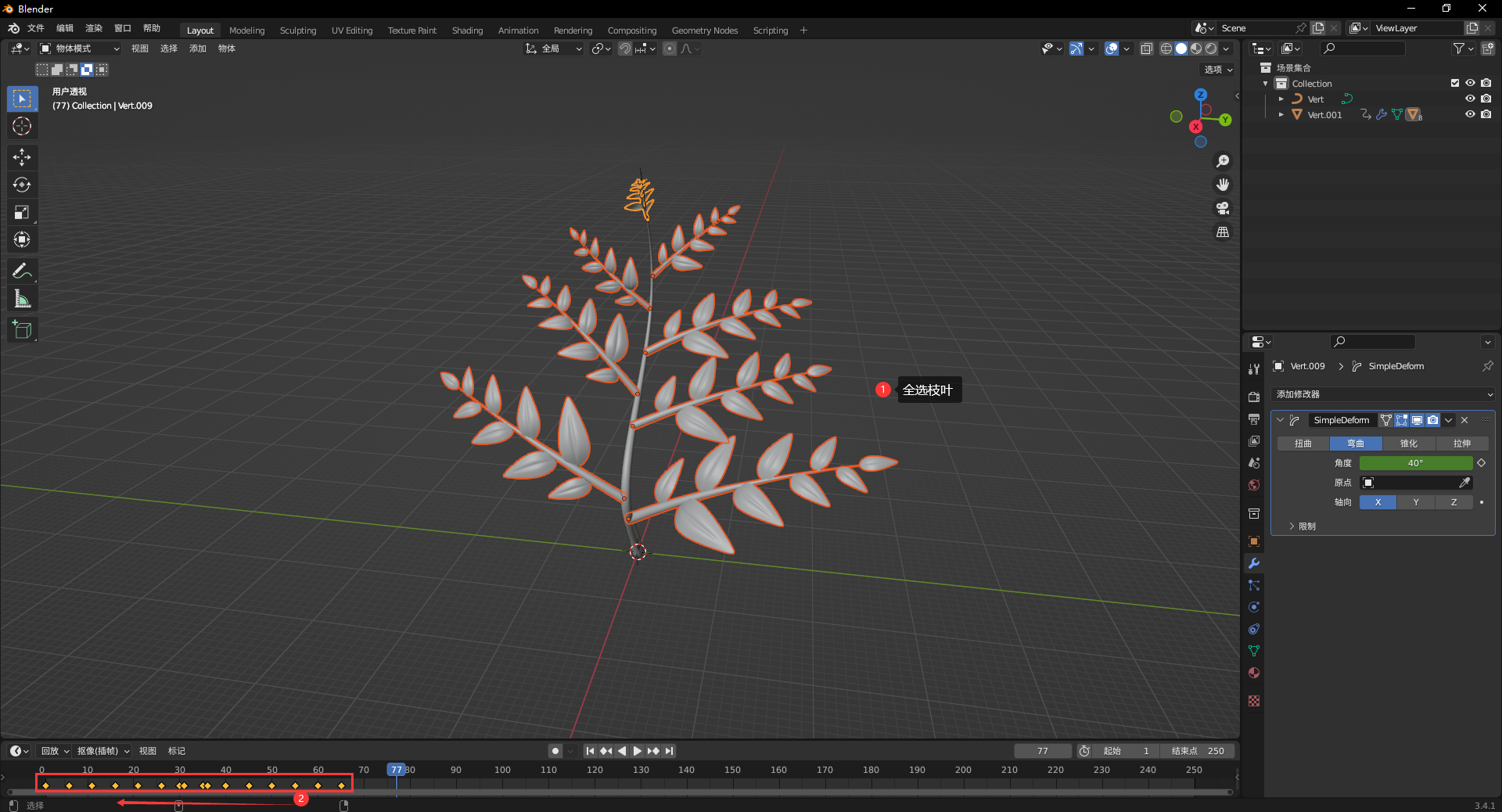Image resolution: width=1502 pixels, height=812 pixels.
Task: Open the Material properties tab
Action: pos(1254,673)
